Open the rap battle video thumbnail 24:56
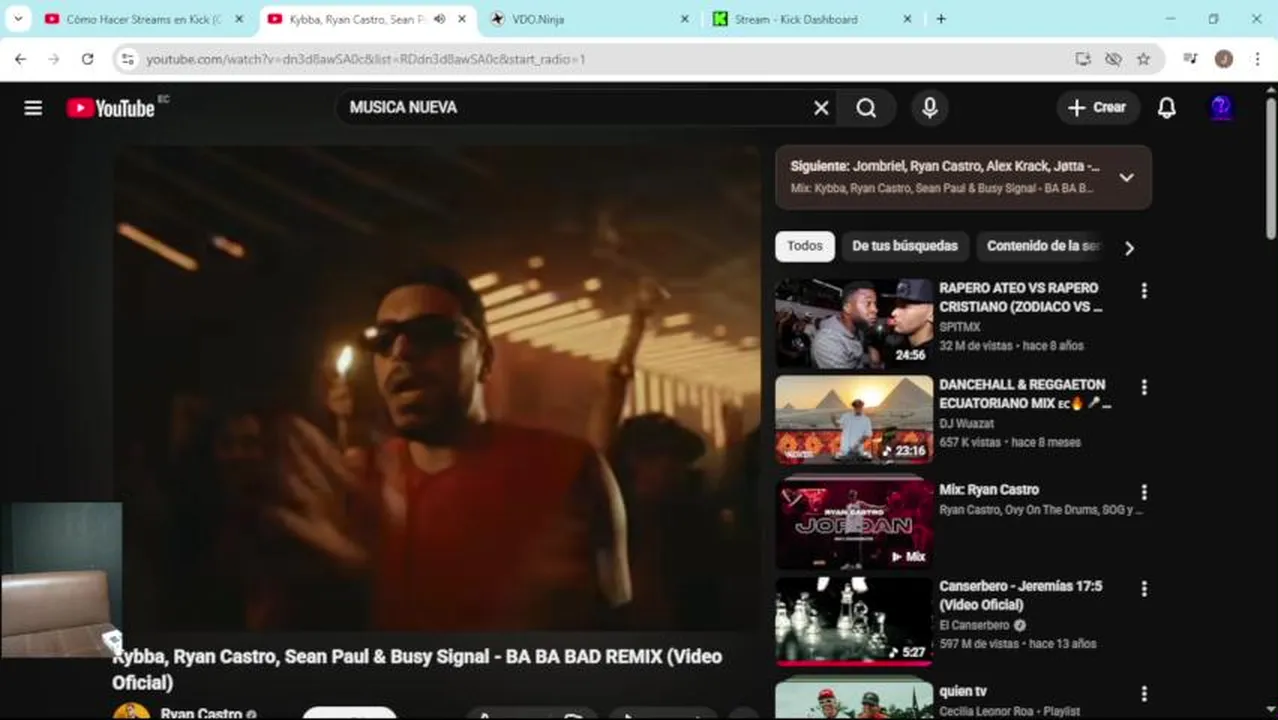The image size is (1278, 720). coord(854,324)
